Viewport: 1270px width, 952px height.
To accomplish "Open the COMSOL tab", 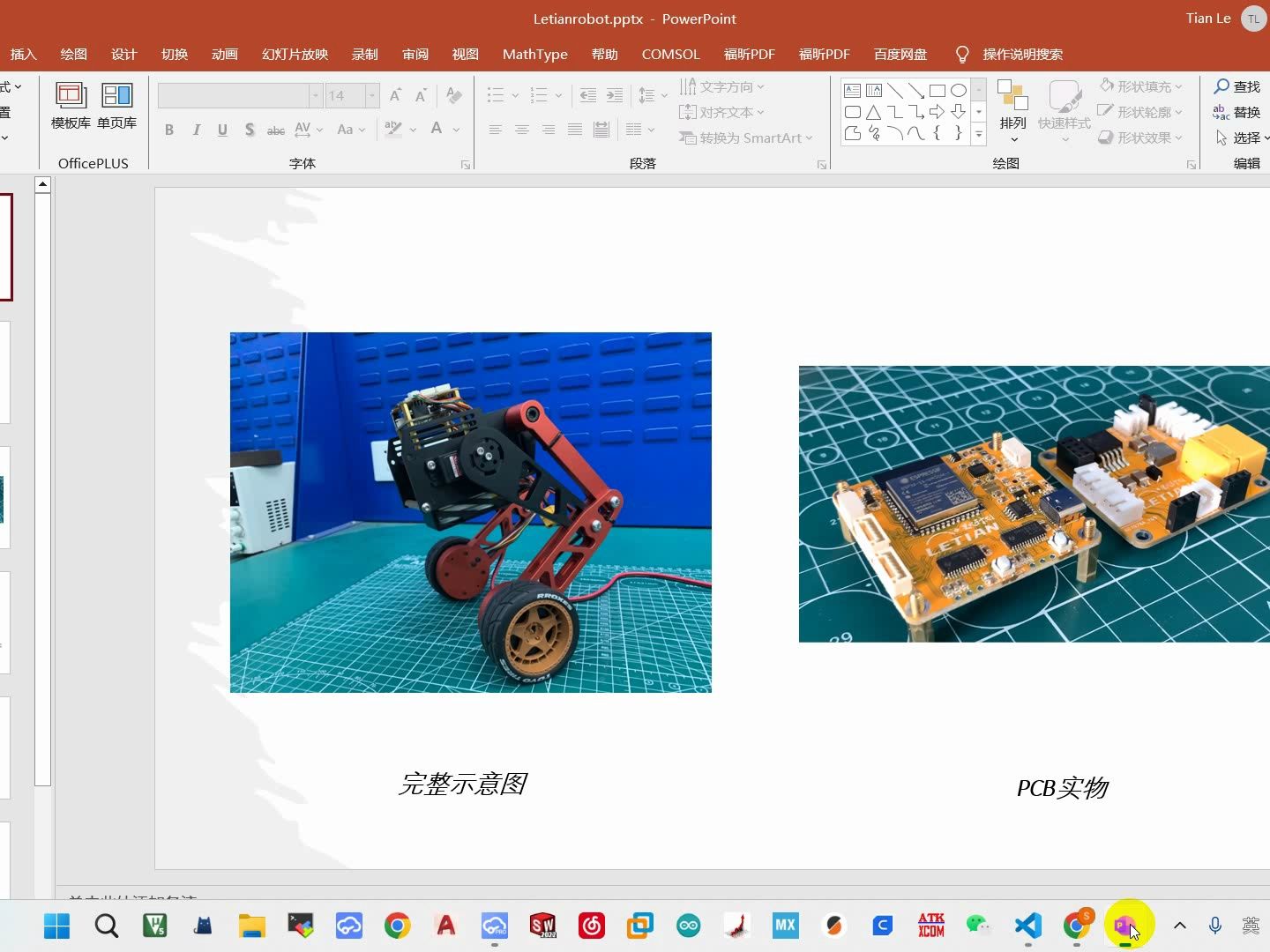I will click(x=671, y=54).
